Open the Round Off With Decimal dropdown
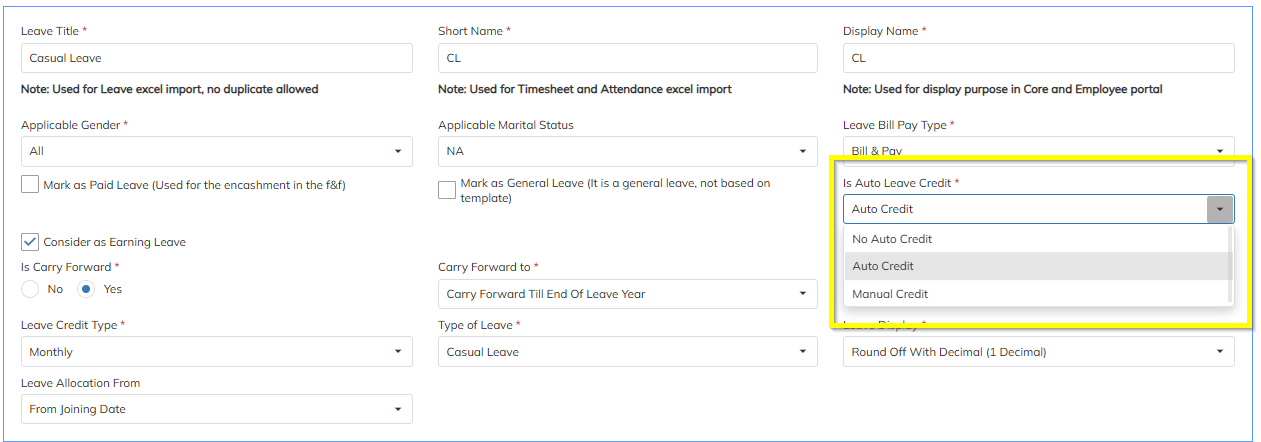This screenshot has width=1261, height=442. click(1038, 352)
